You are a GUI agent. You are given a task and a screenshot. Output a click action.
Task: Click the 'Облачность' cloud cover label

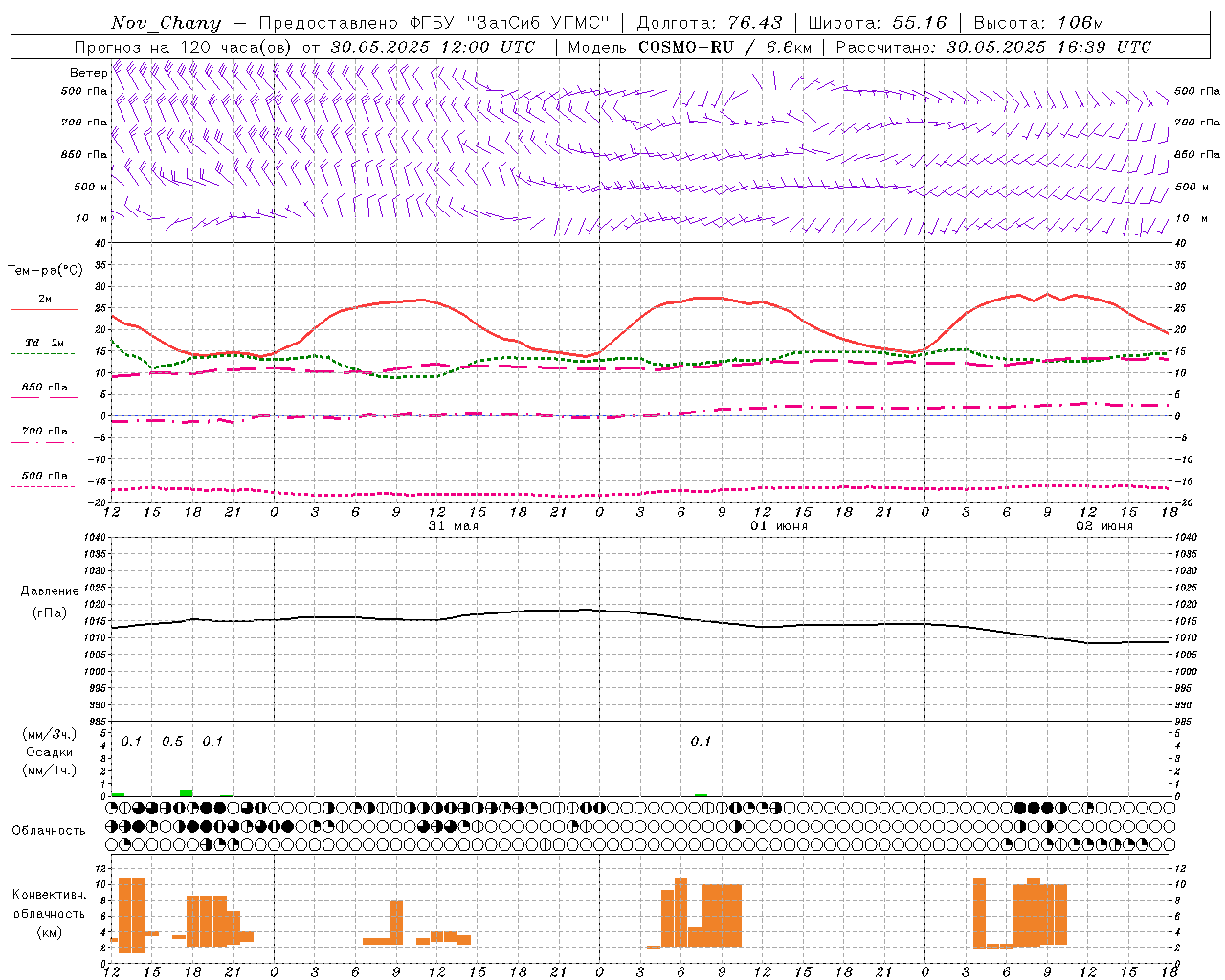click(49, 831)
